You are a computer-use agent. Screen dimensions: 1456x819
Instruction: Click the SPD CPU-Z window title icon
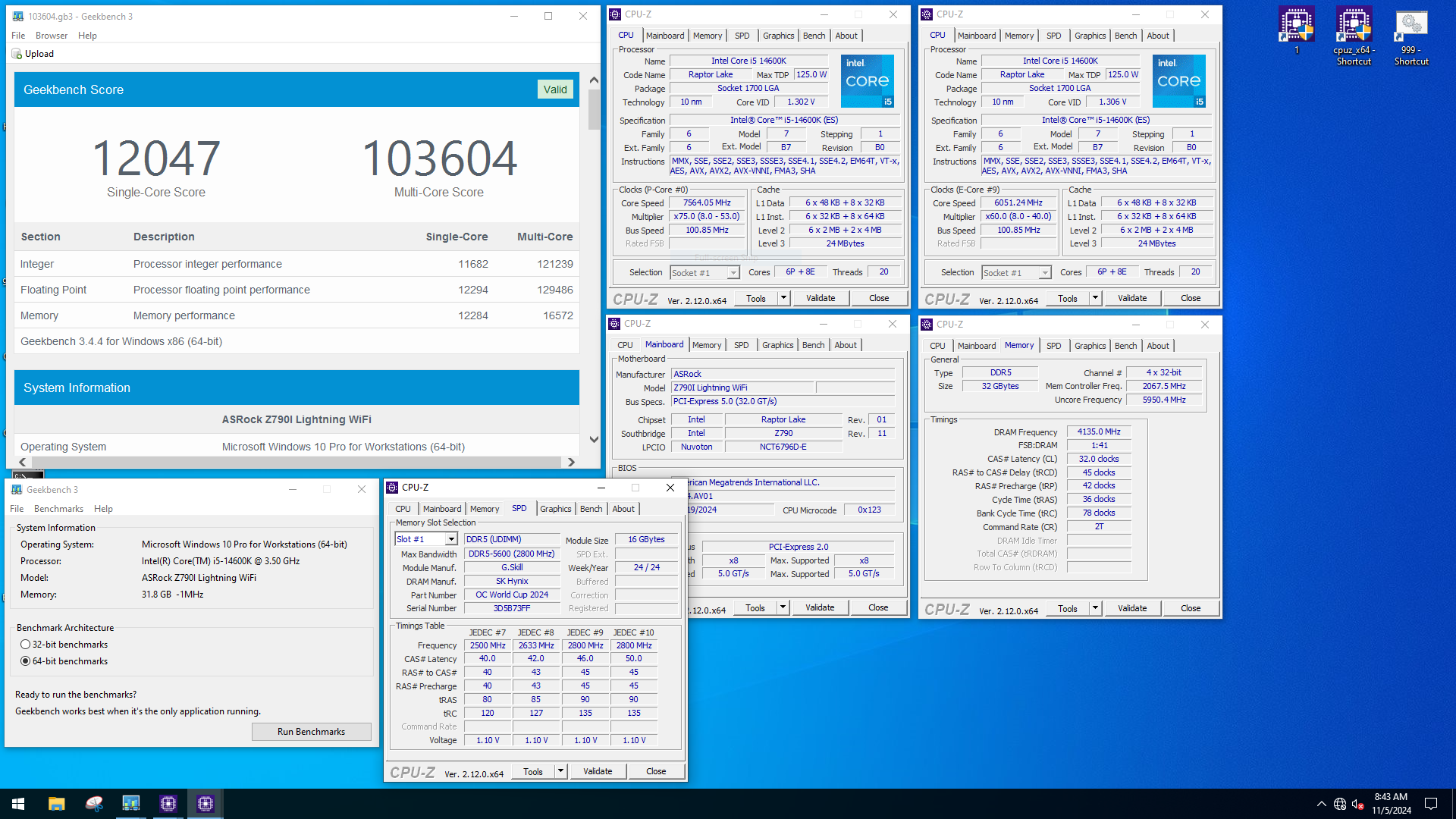(x=392, y=488)
